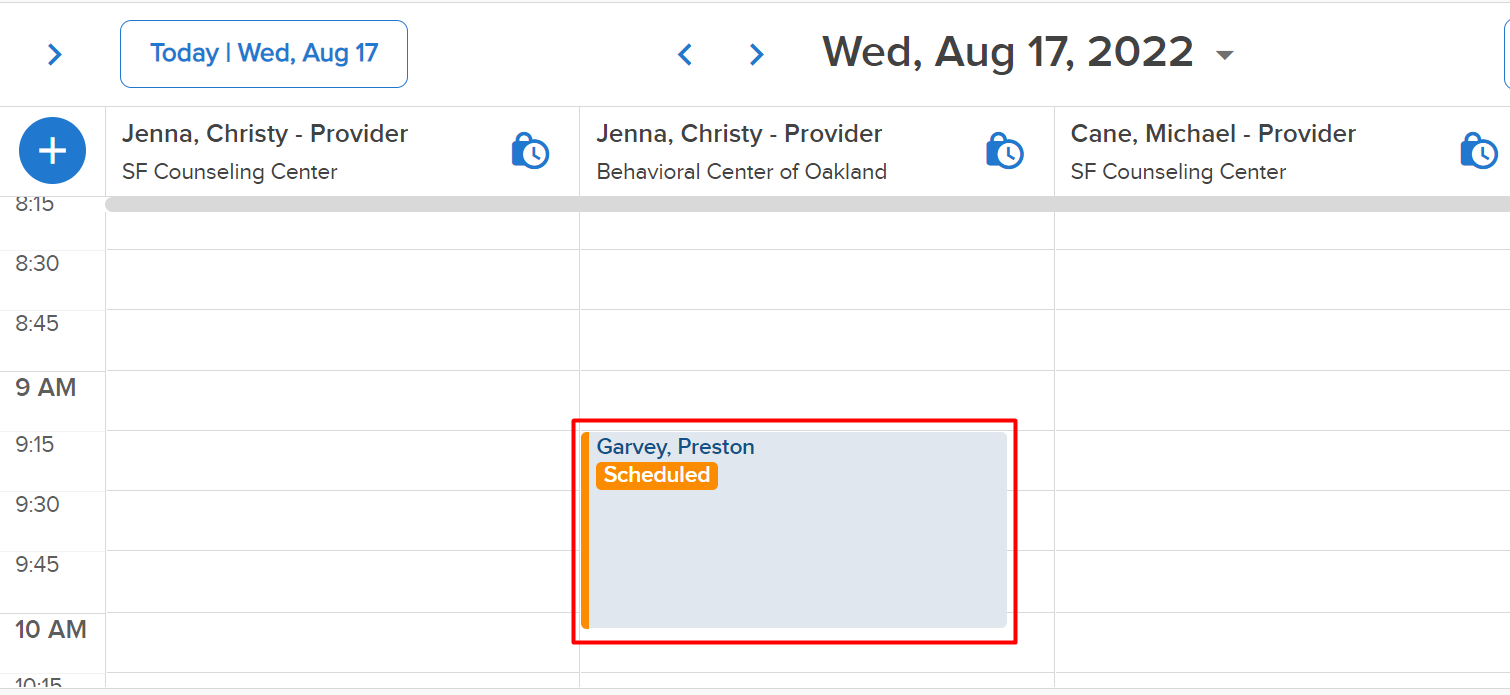
Task: Select Cane, Michael - Provider column header
Action: 1282,152
